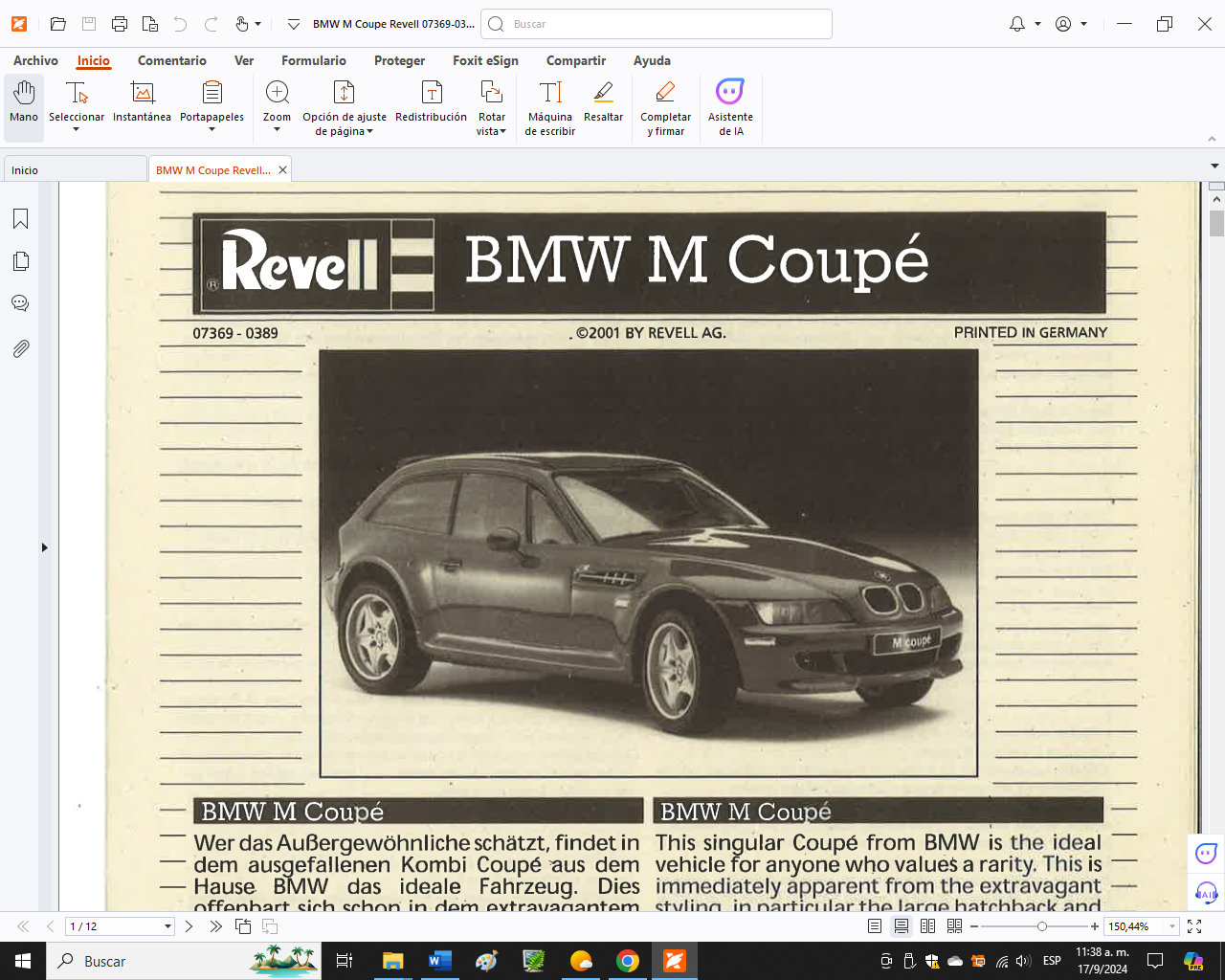Open the comments panel in sidebar
The width and height of the screenshot is (1225, 980).
tap(20, 303)
